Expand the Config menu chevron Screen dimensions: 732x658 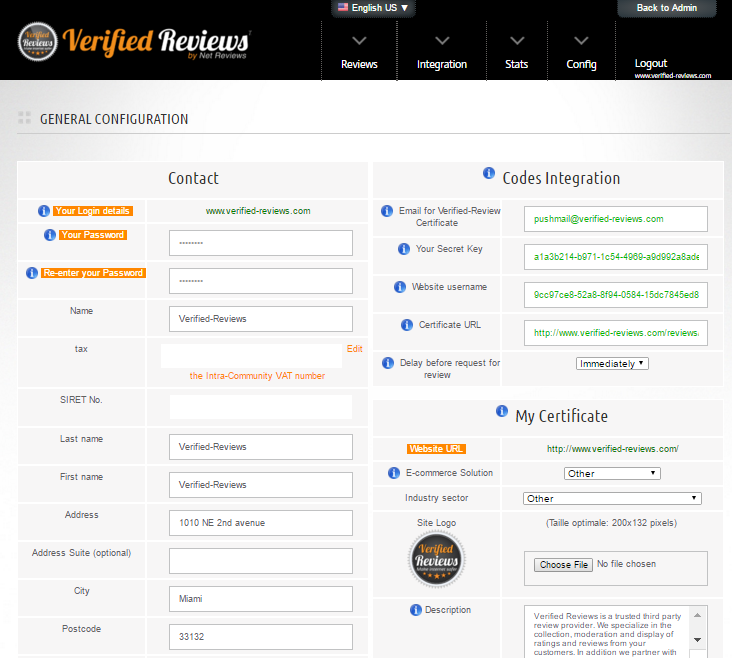coord(581,41)
